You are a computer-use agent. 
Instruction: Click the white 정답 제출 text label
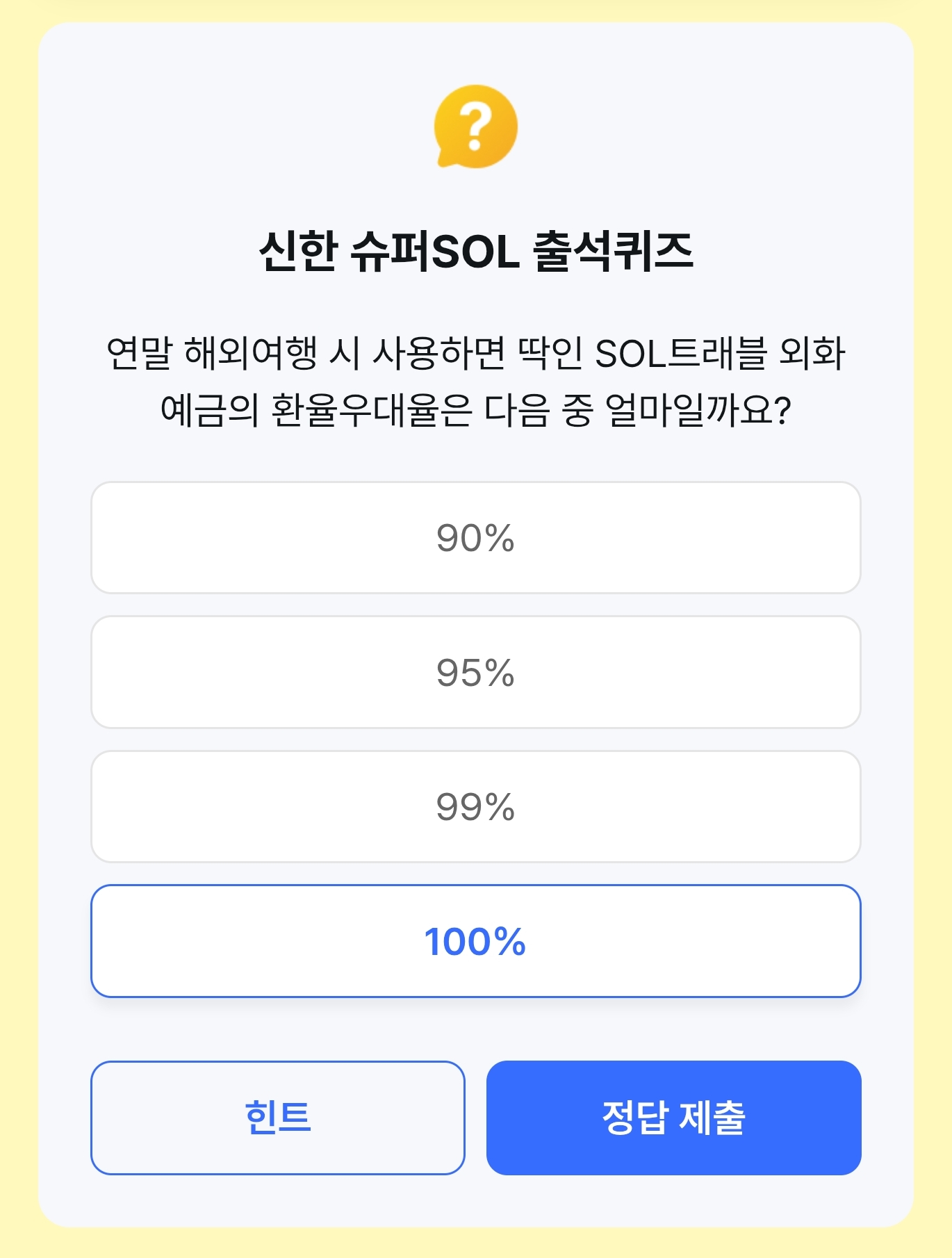click(674, 1118)
